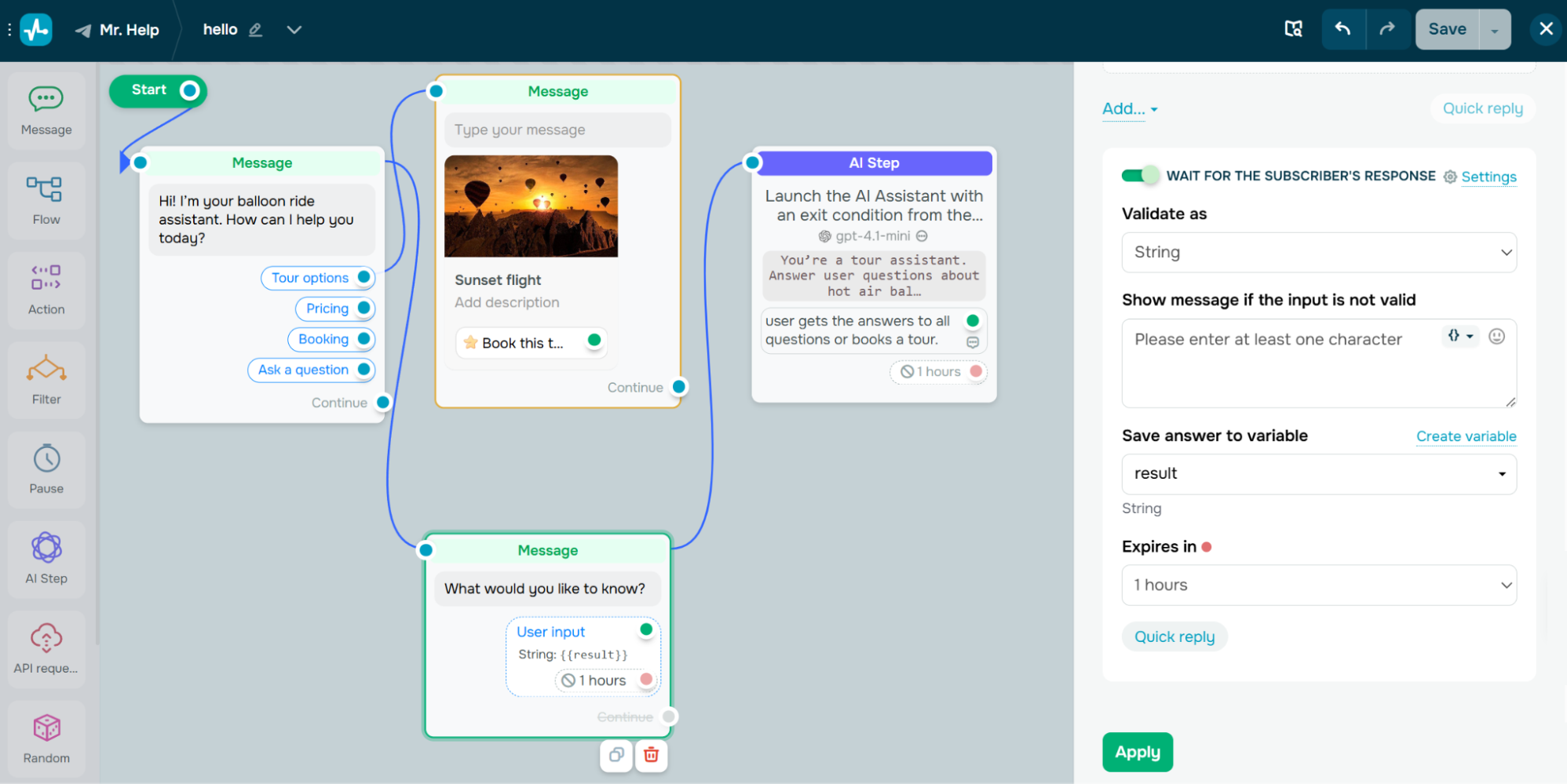Delete the bottom Message node via trash icon
The image size is (1567, 784).
pyautogui.click(x=651, y=755)
